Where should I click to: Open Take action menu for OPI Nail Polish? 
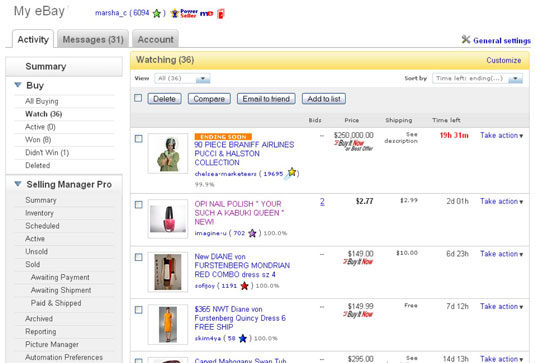coord(501,201)
